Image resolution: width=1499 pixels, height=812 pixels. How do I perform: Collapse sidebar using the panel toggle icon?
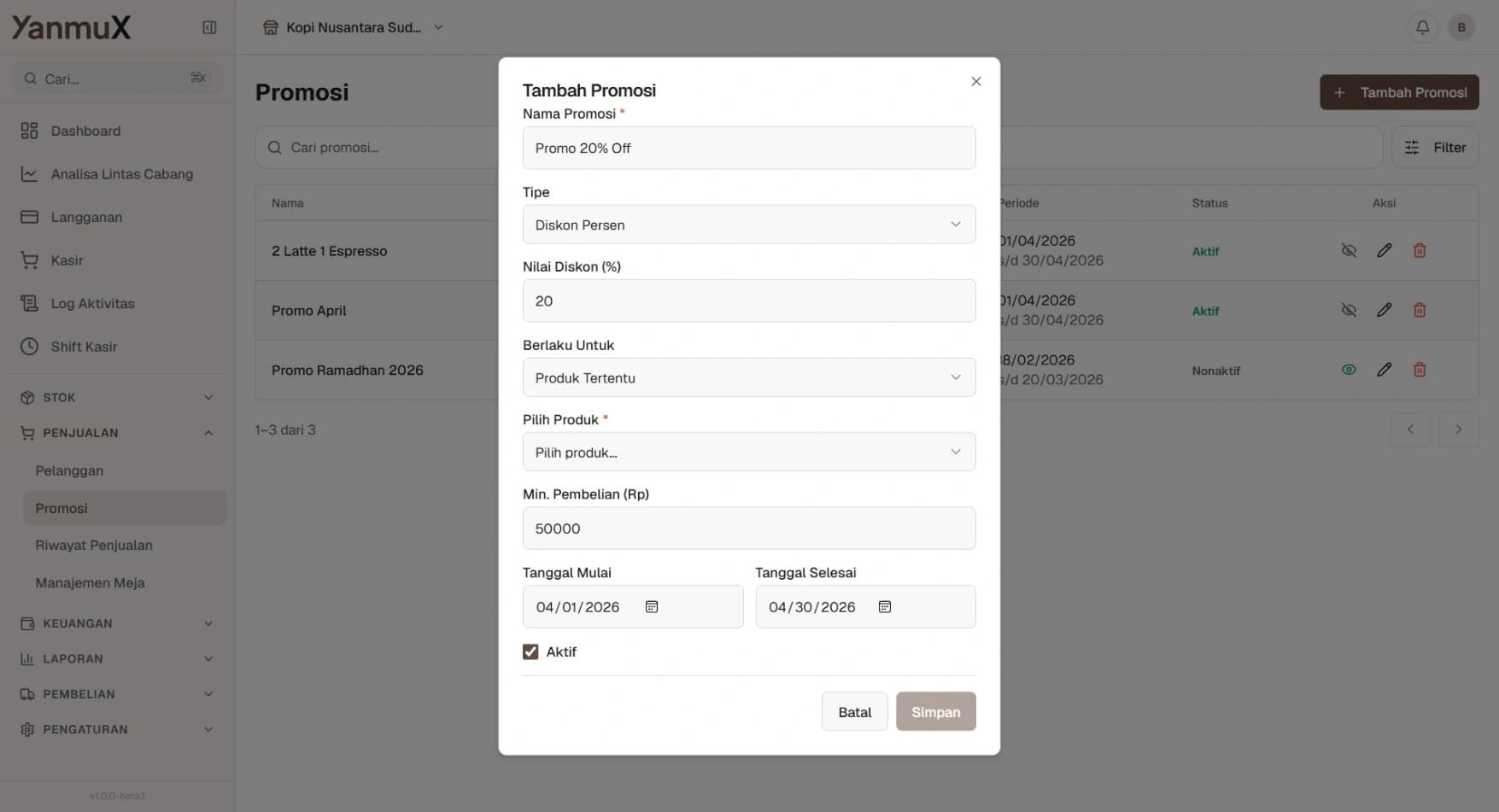point(209,27)
